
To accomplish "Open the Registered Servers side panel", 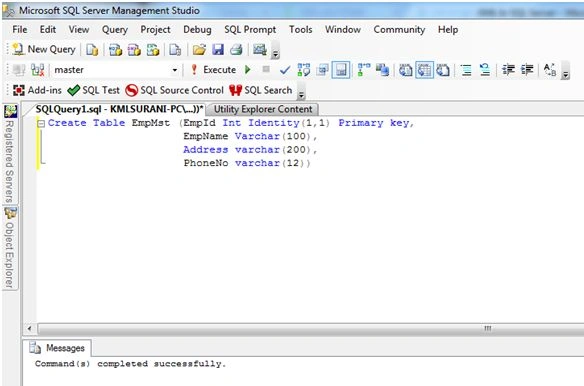I will 10,154.
